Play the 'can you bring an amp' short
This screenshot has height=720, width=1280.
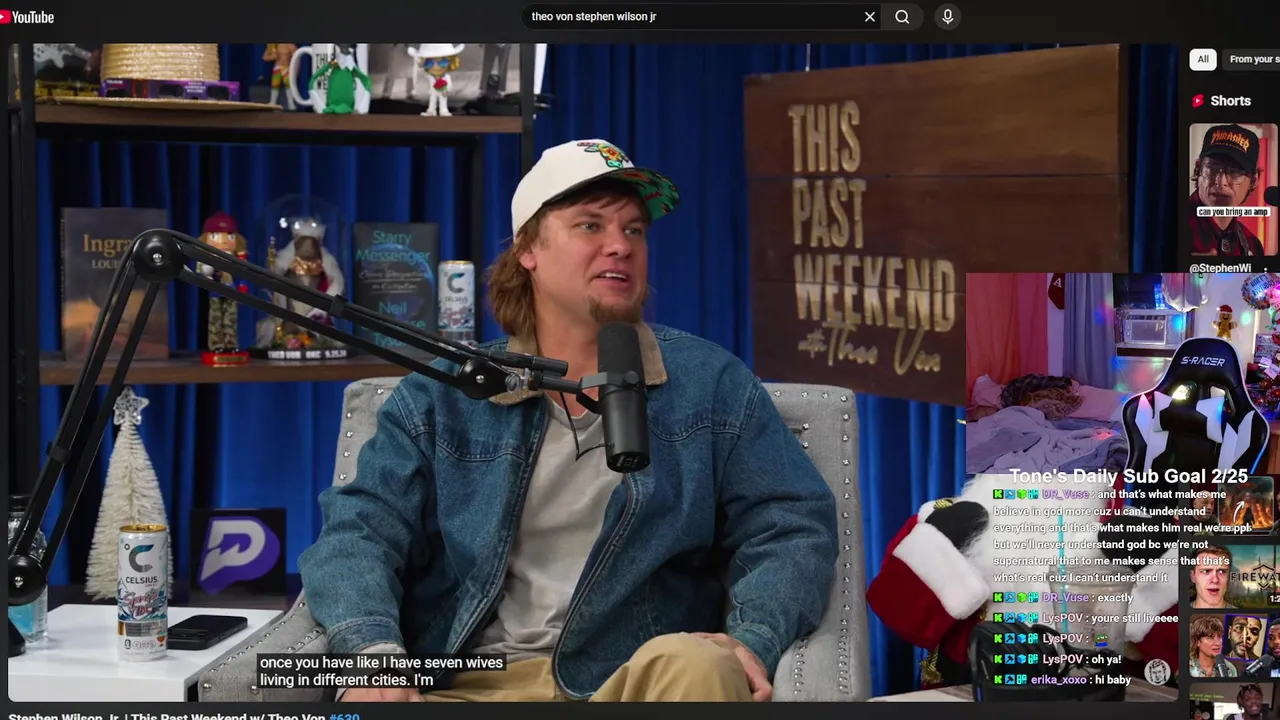1234,189
